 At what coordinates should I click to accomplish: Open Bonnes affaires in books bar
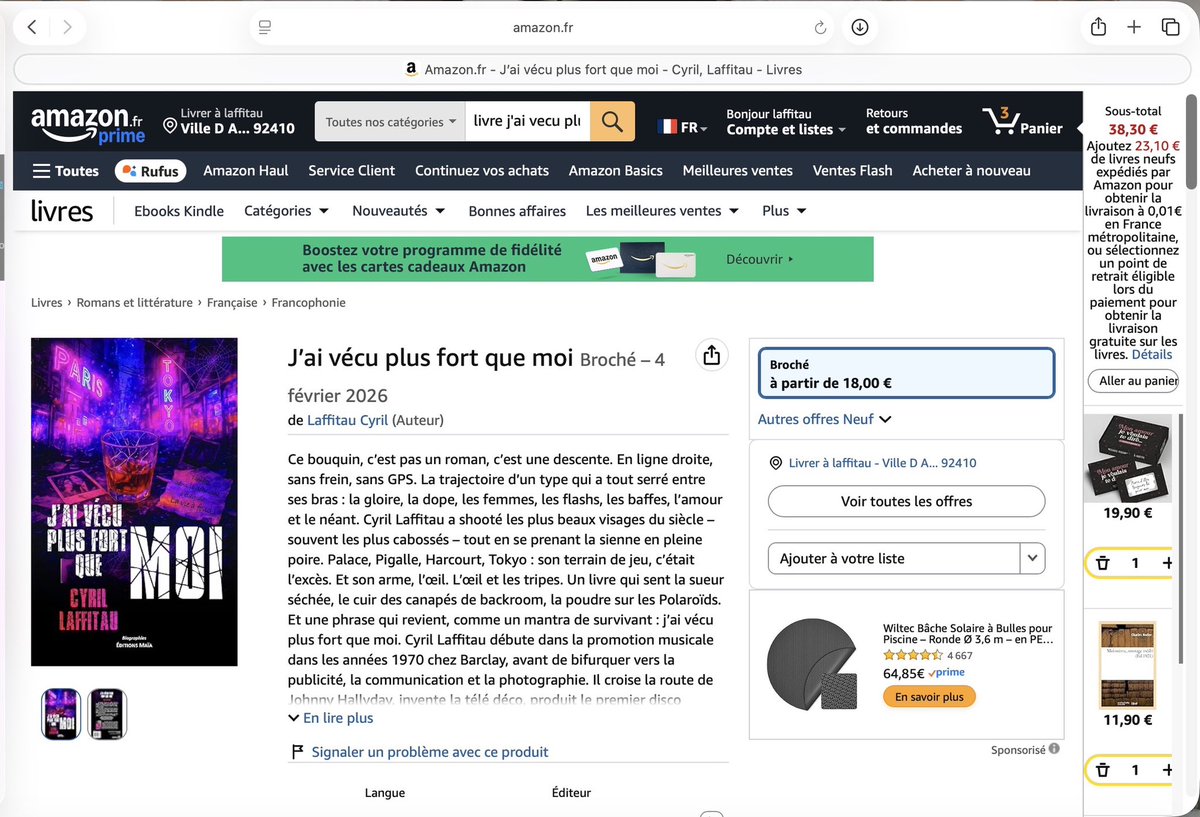517,211
